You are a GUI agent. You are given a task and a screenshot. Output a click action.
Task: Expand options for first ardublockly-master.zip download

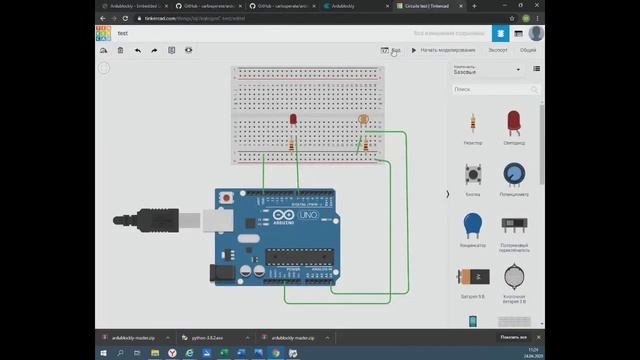(x=168, y=338)
